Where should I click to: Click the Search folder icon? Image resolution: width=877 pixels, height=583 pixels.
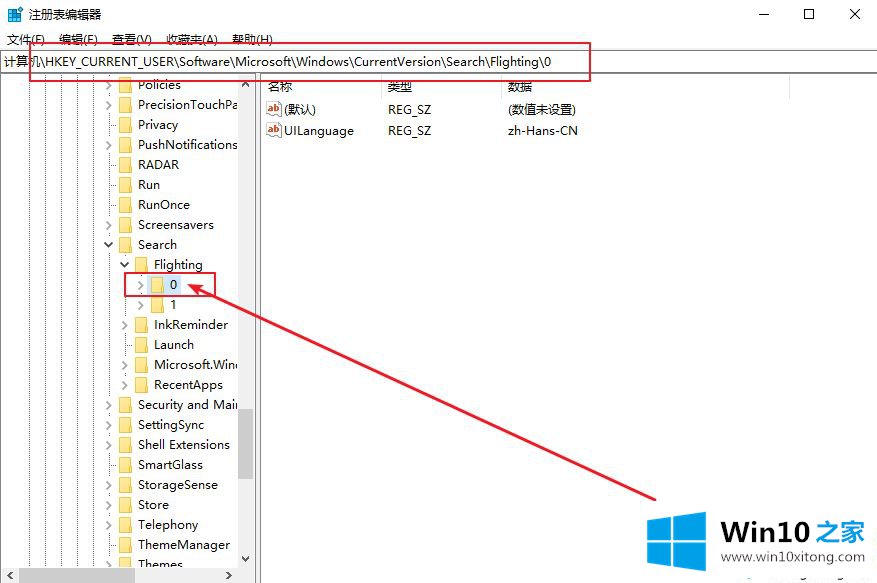point(126,245)
